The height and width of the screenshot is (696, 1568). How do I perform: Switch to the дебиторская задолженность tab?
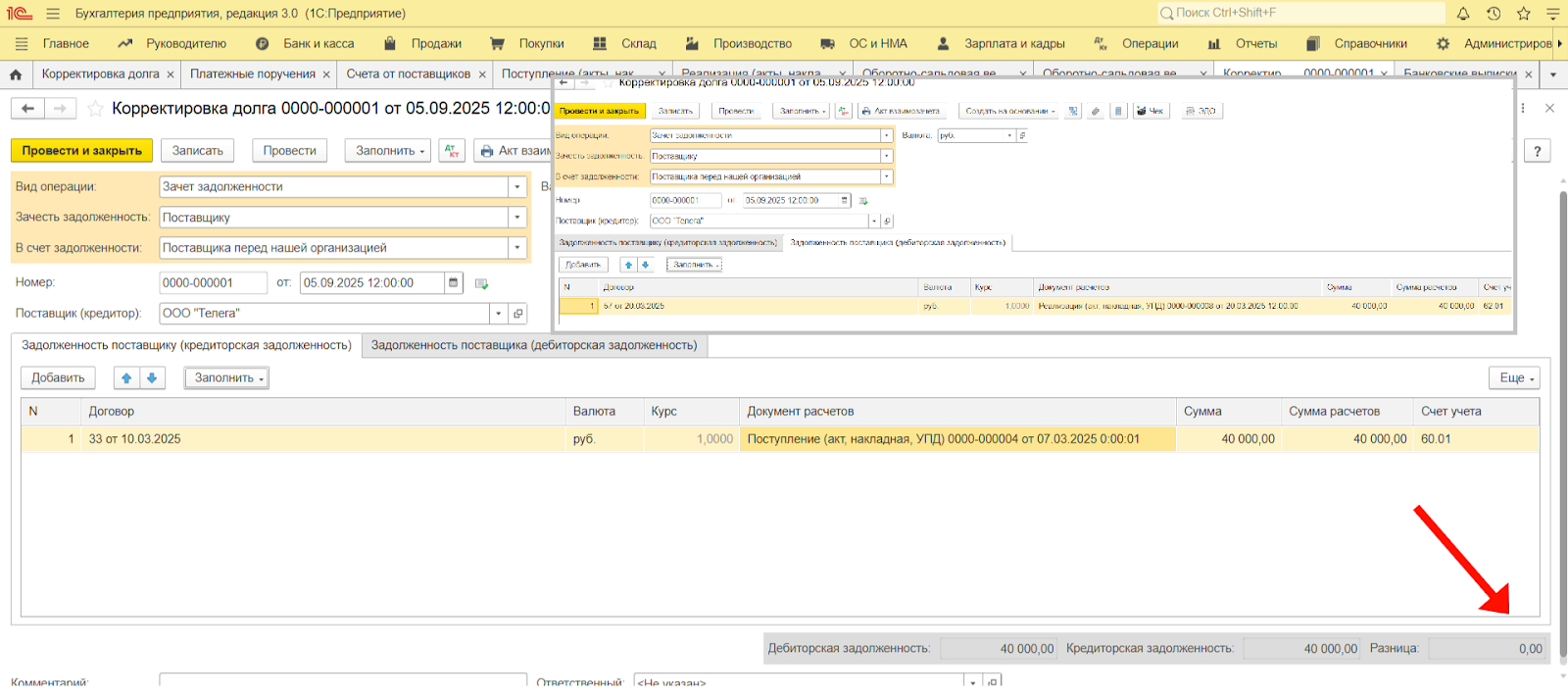(534, 346)
